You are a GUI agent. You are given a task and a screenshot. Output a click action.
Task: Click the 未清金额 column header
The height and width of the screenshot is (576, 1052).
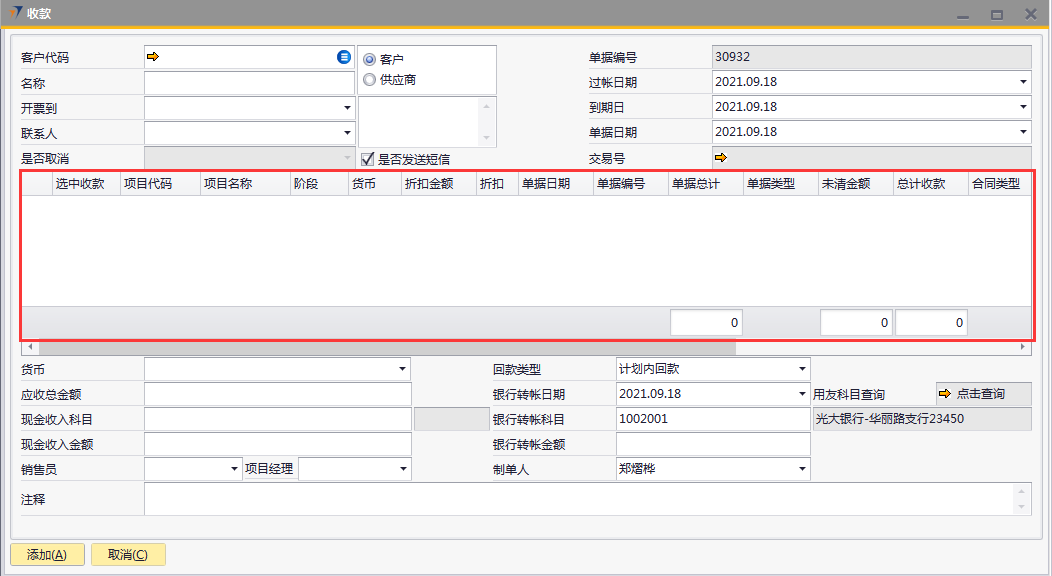click(x=845, y=184)
